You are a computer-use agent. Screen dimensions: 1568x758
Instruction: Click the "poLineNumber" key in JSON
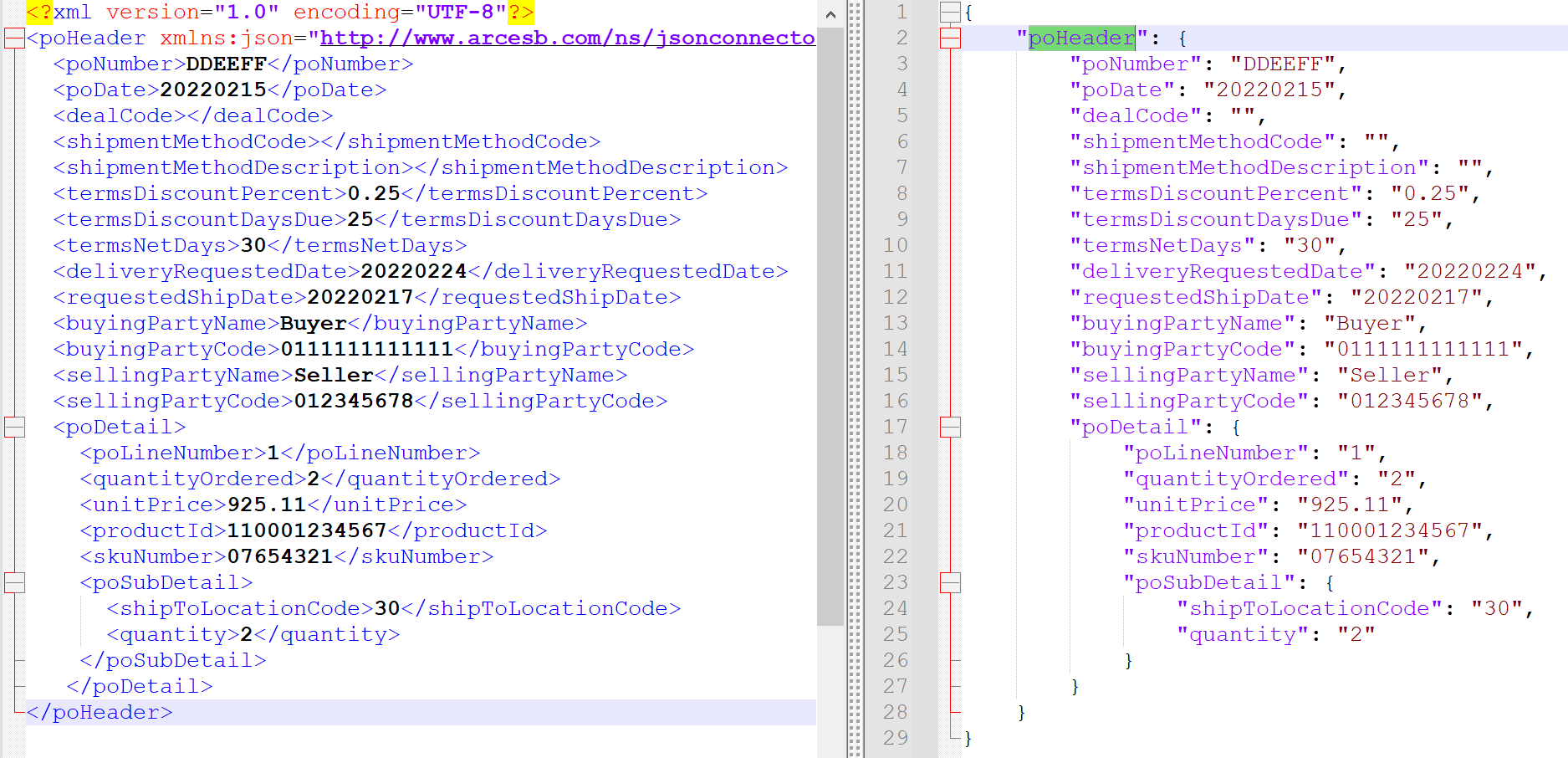(1216, 453)
